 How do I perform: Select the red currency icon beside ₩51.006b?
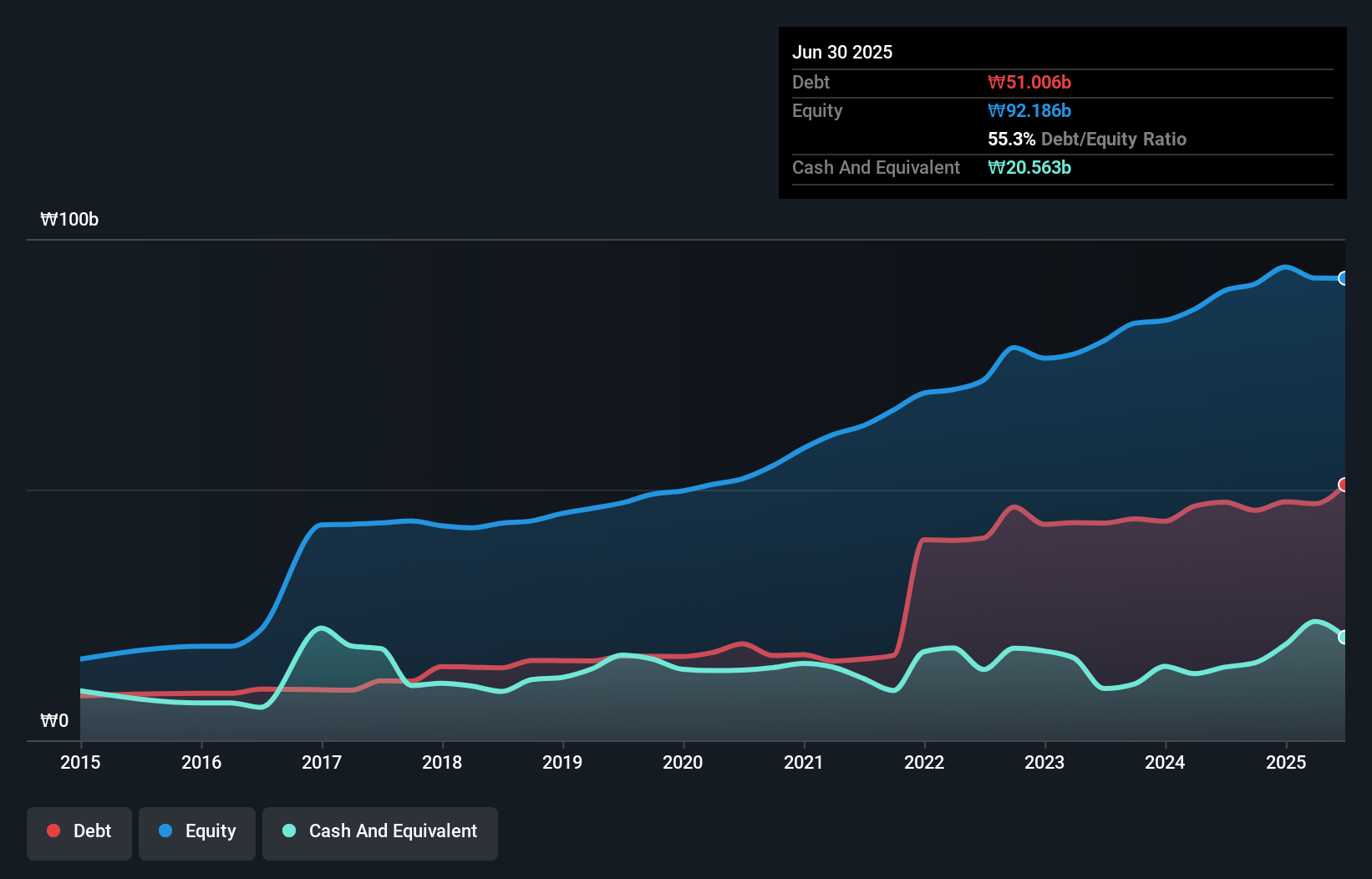(995, 82)
